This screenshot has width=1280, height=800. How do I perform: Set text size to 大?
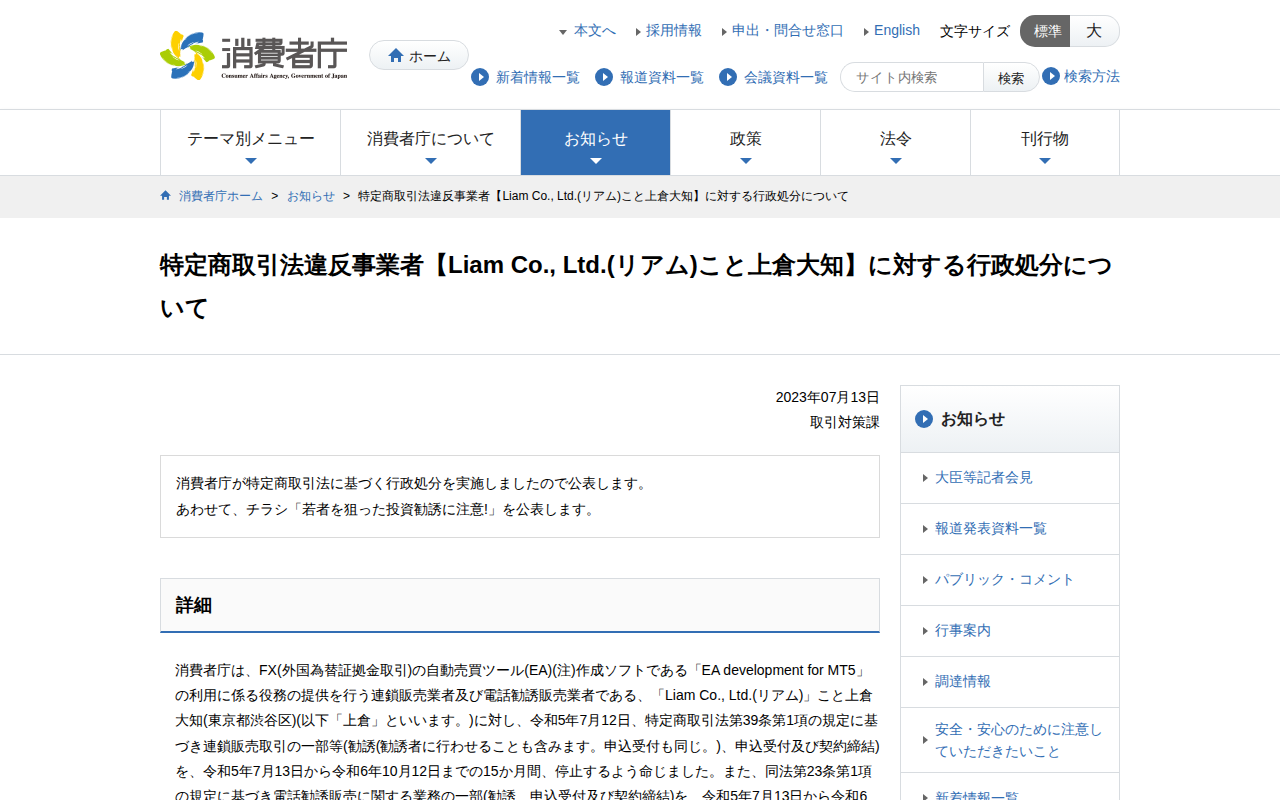[1095, 31]
